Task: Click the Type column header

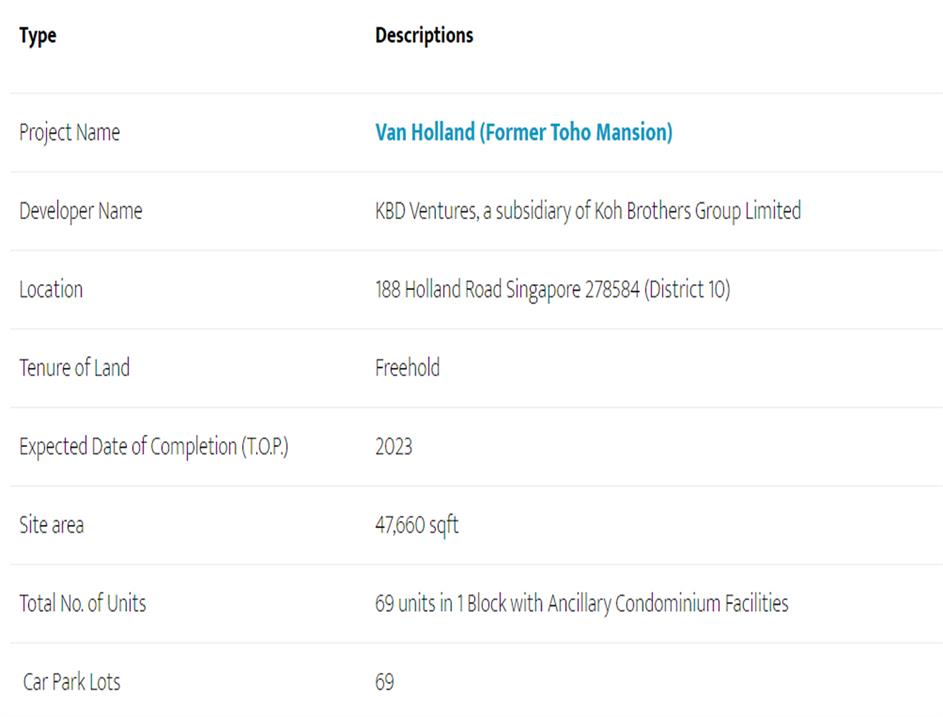Action: click(38, 35)
